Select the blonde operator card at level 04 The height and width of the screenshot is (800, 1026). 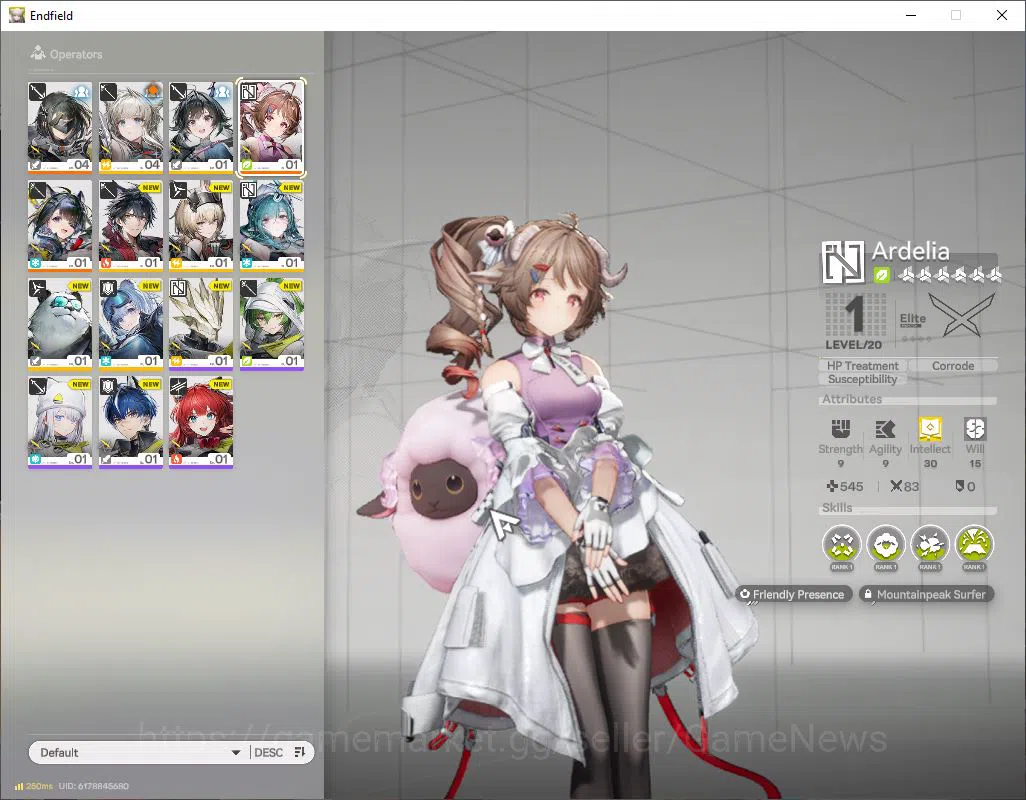point(130,127)
